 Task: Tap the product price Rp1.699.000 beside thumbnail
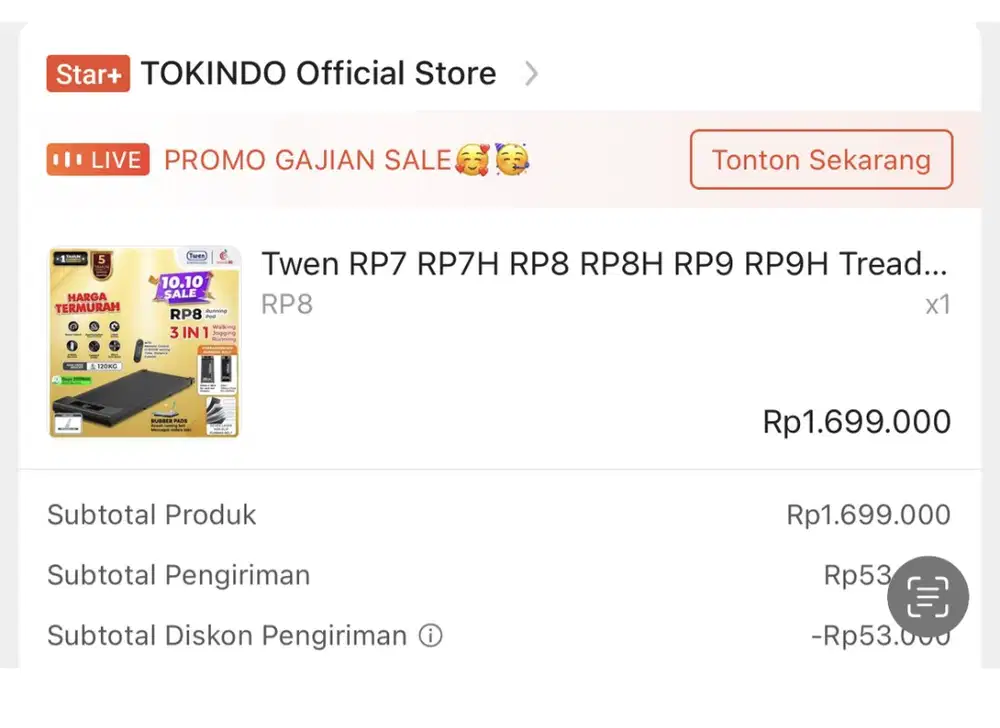tap(856, 421)
